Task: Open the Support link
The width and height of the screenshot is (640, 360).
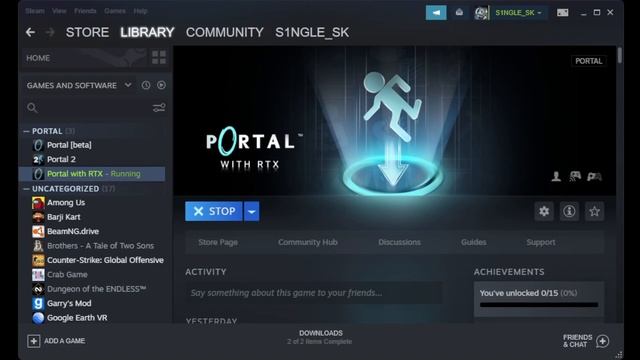Action: tap(541, 242)
